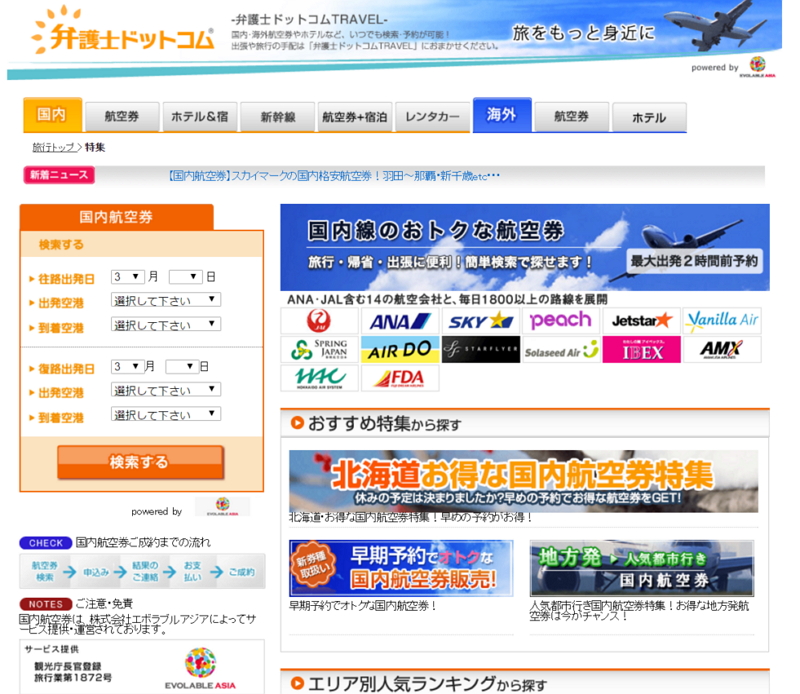Click the IBEX airline logo
Image resolution: width=800 pixels, height=694 pixels.
click(x=641, y=350)
